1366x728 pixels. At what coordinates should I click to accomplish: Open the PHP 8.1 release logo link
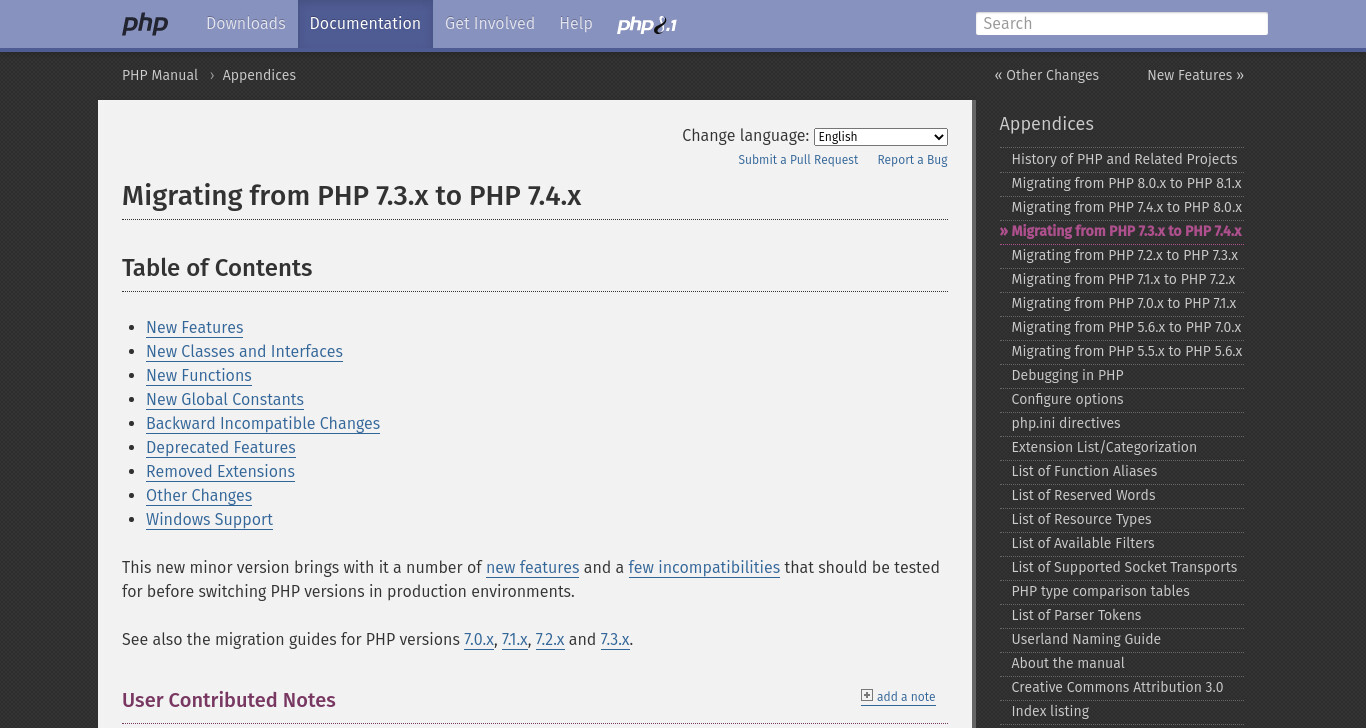click(647, 24)
